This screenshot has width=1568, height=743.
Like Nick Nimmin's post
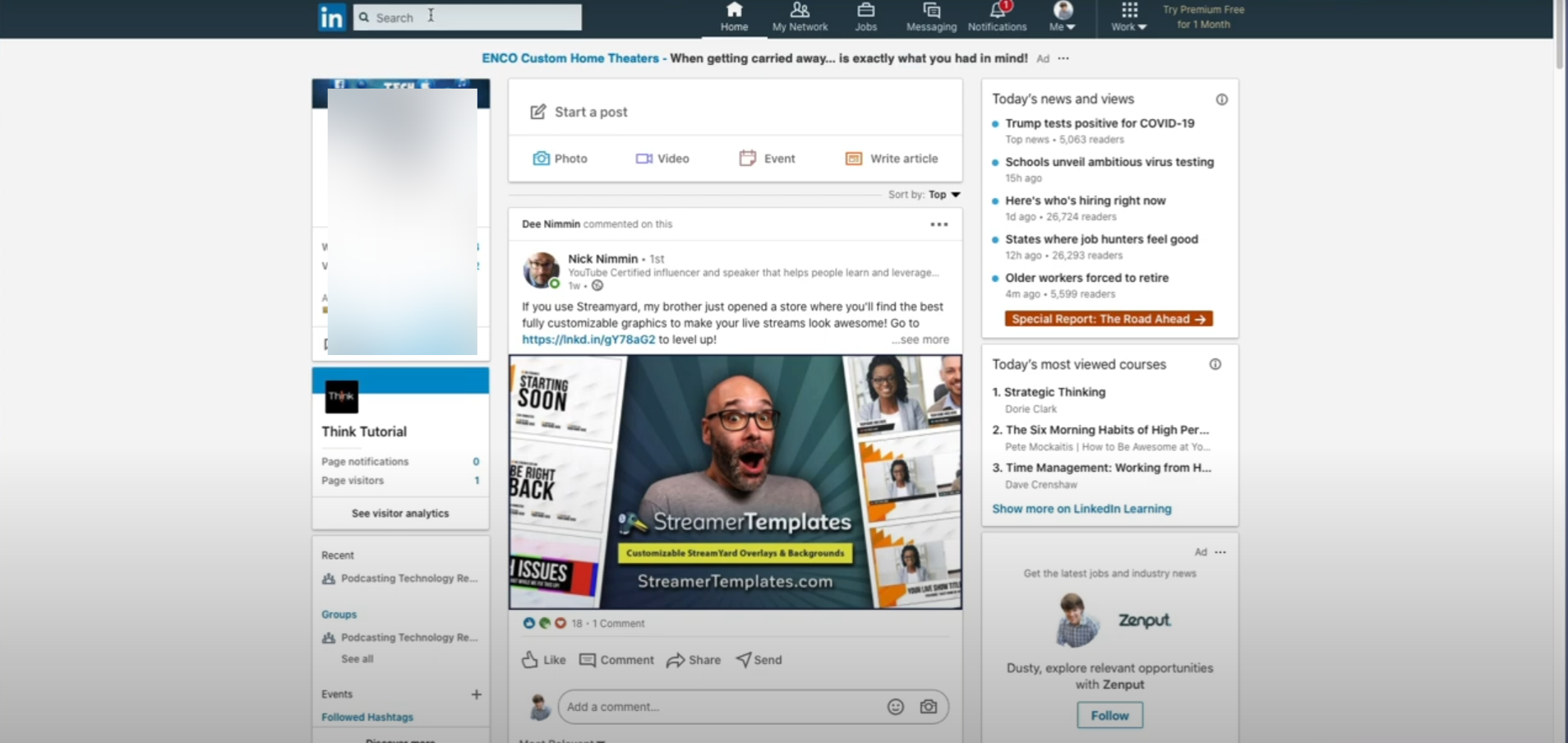click(544, 660)
